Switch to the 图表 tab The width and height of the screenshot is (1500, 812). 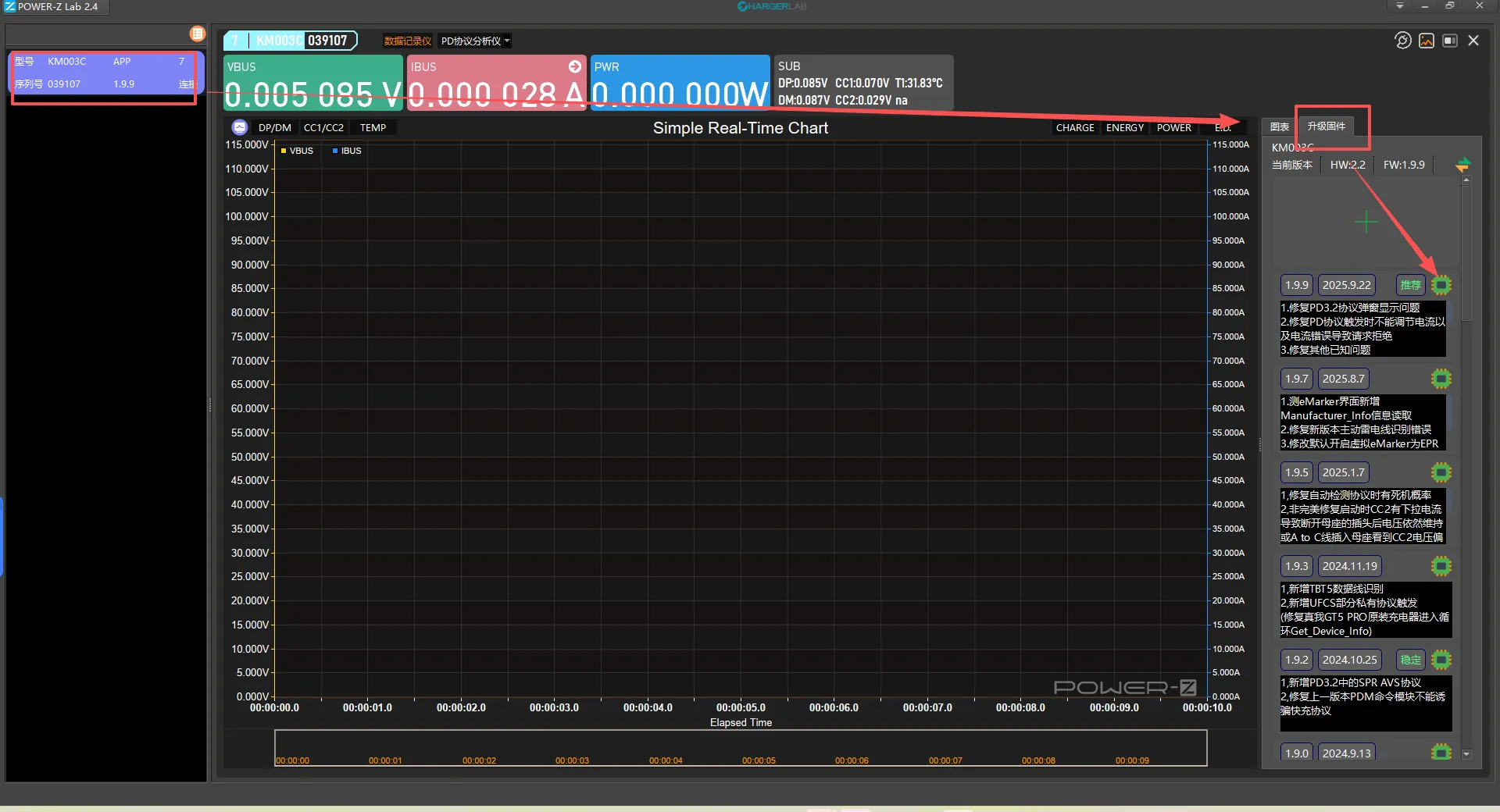1279,126
